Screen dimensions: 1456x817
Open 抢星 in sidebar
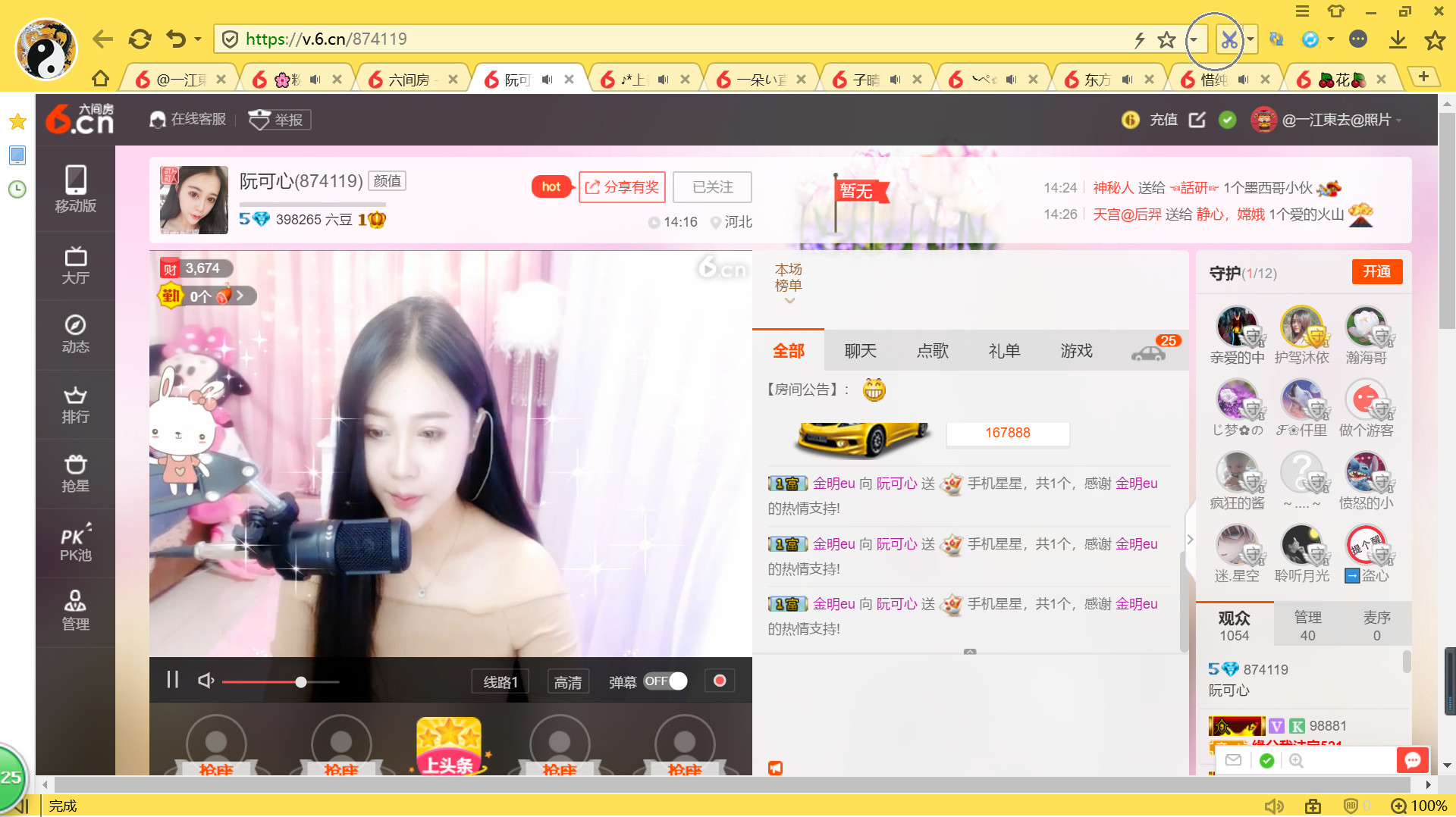pos(75,474)
